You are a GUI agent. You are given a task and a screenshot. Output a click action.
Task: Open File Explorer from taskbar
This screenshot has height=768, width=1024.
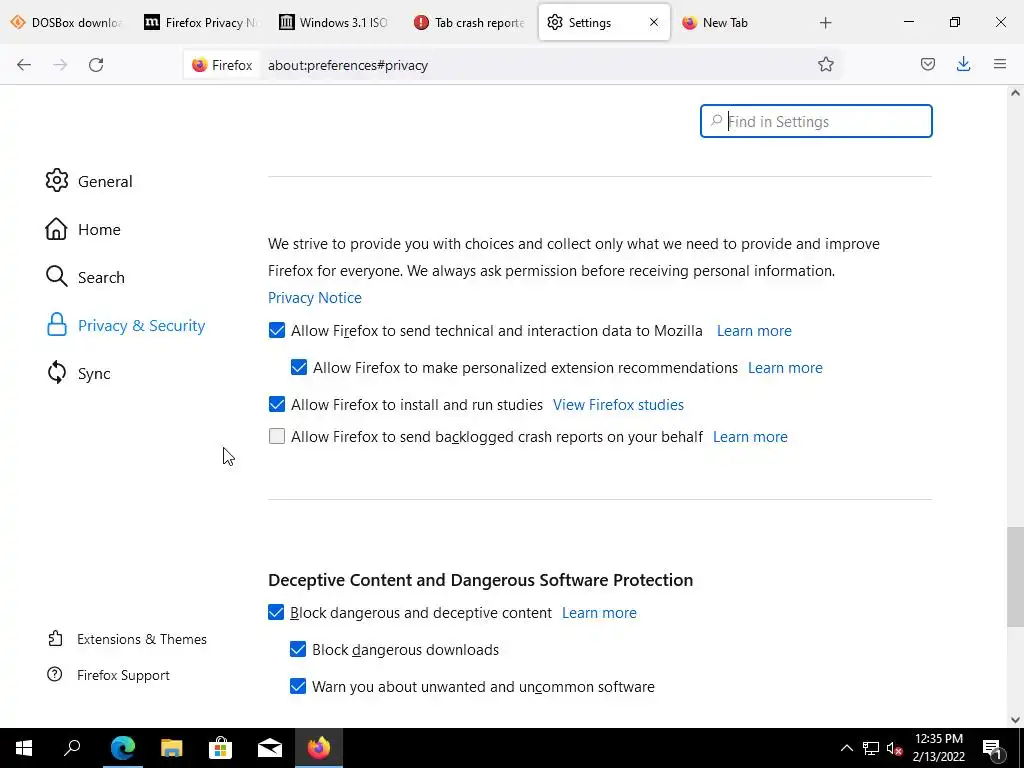click(172, 748)
